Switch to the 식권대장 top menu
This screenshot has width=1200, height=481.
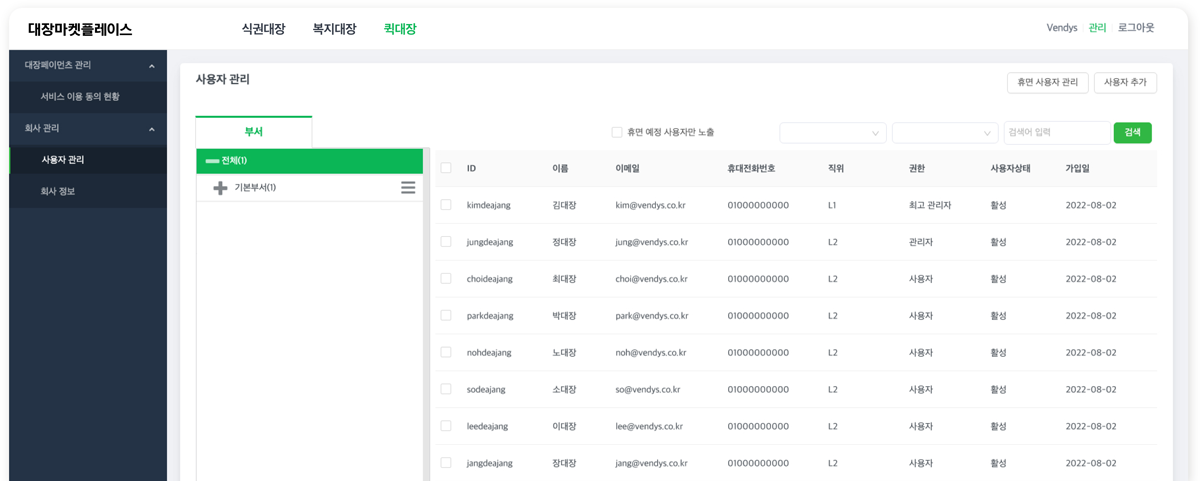point(263,29)
